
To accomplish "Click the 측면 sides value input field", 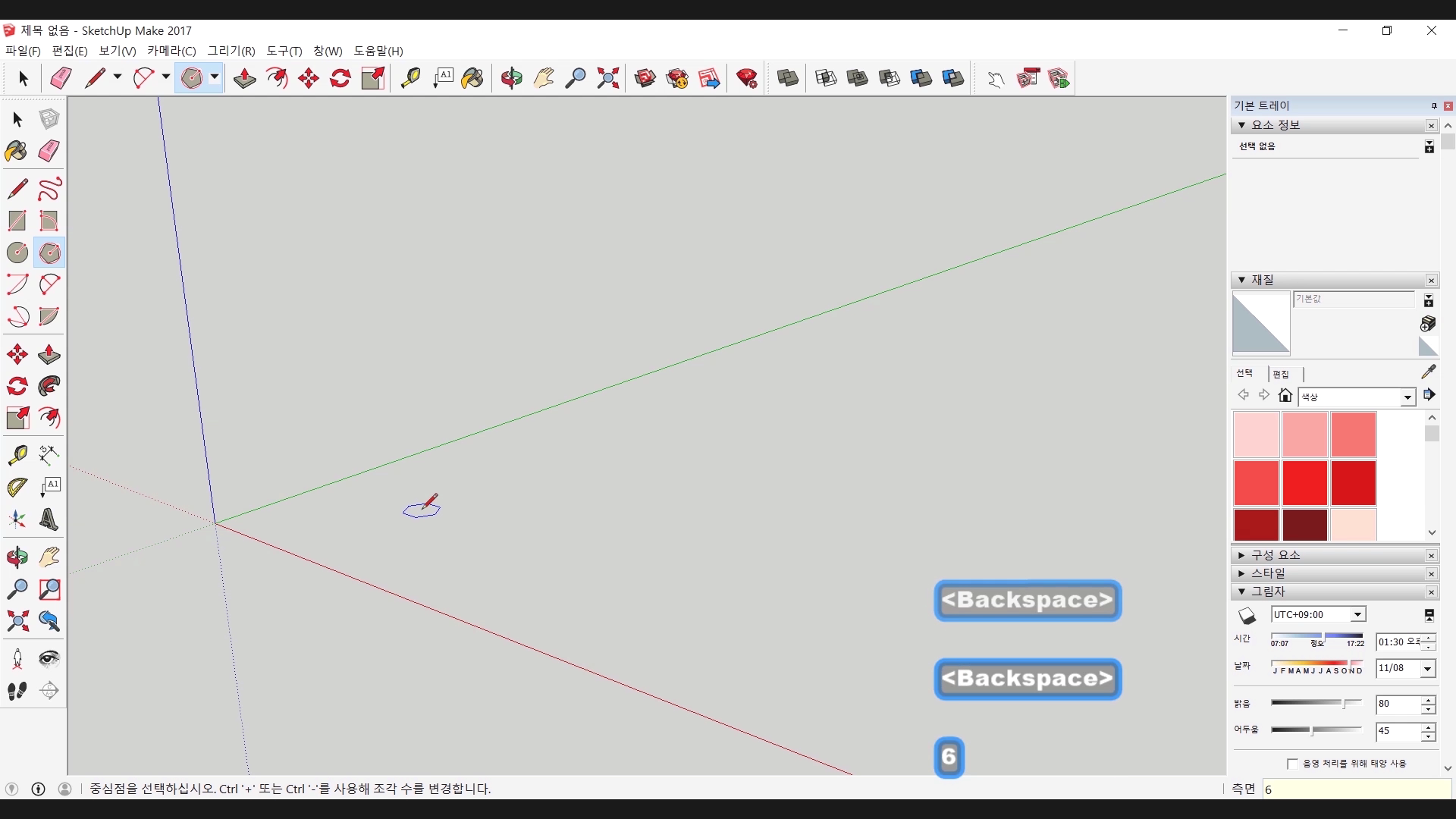I will tap(1356, 789).
